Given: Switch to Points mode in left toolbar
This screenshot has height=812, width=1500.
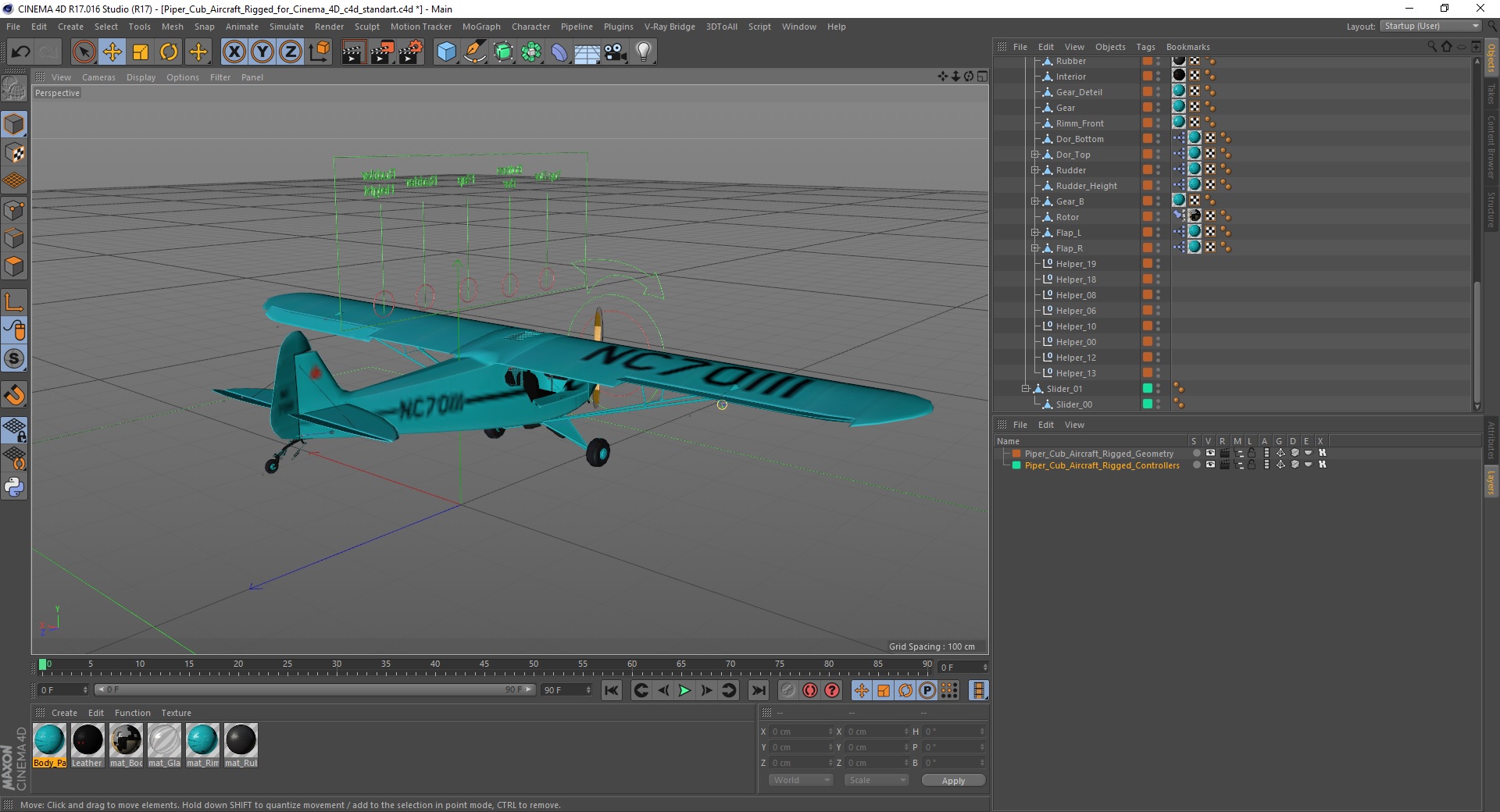Looking at the screenshot, I should [x=14, y=210].
